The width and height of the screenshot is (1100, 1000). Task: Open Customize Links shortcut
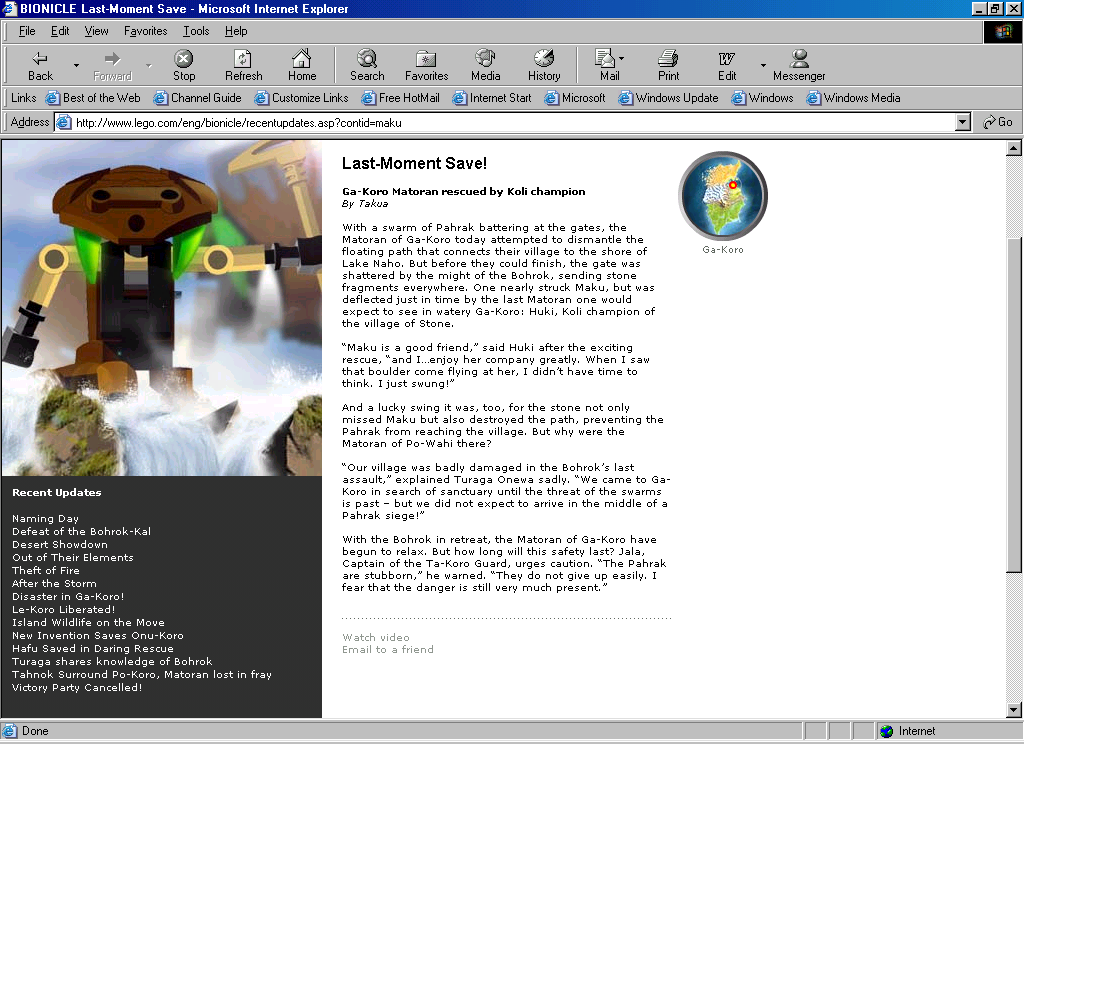click(302, 98)
